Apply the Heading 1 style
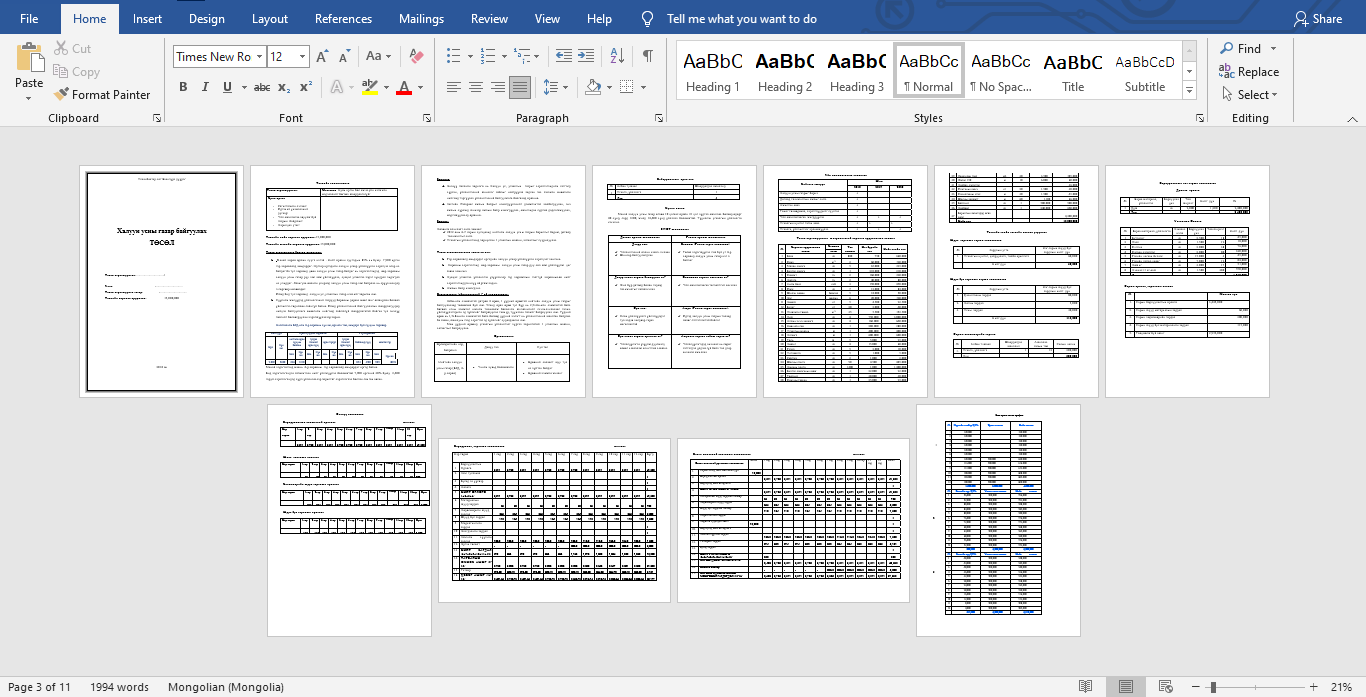The height and width of the screenshot is (697, 1366). click(x=713, y=70)
